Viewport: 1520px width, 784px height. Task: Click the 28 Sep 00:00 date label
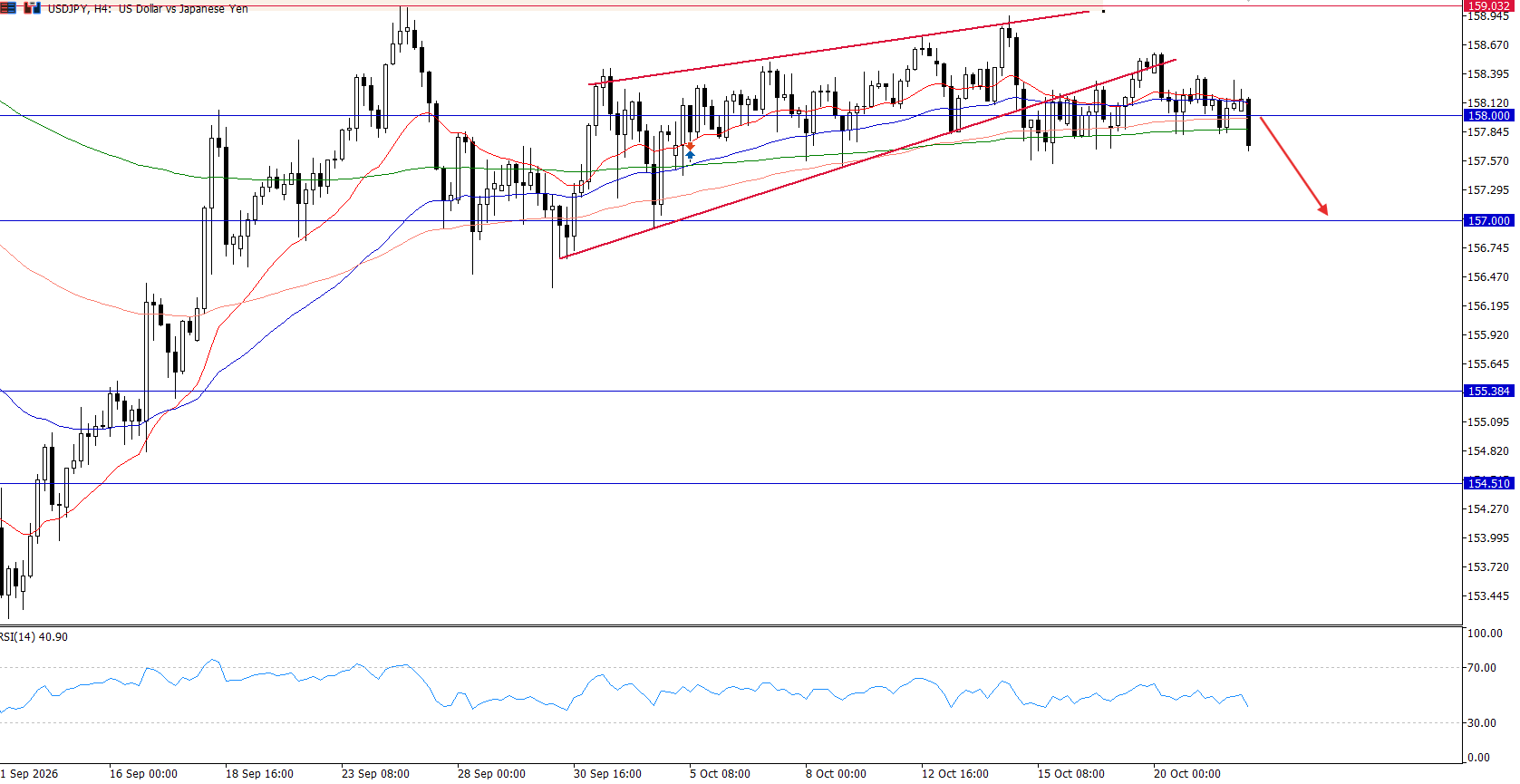491,773
